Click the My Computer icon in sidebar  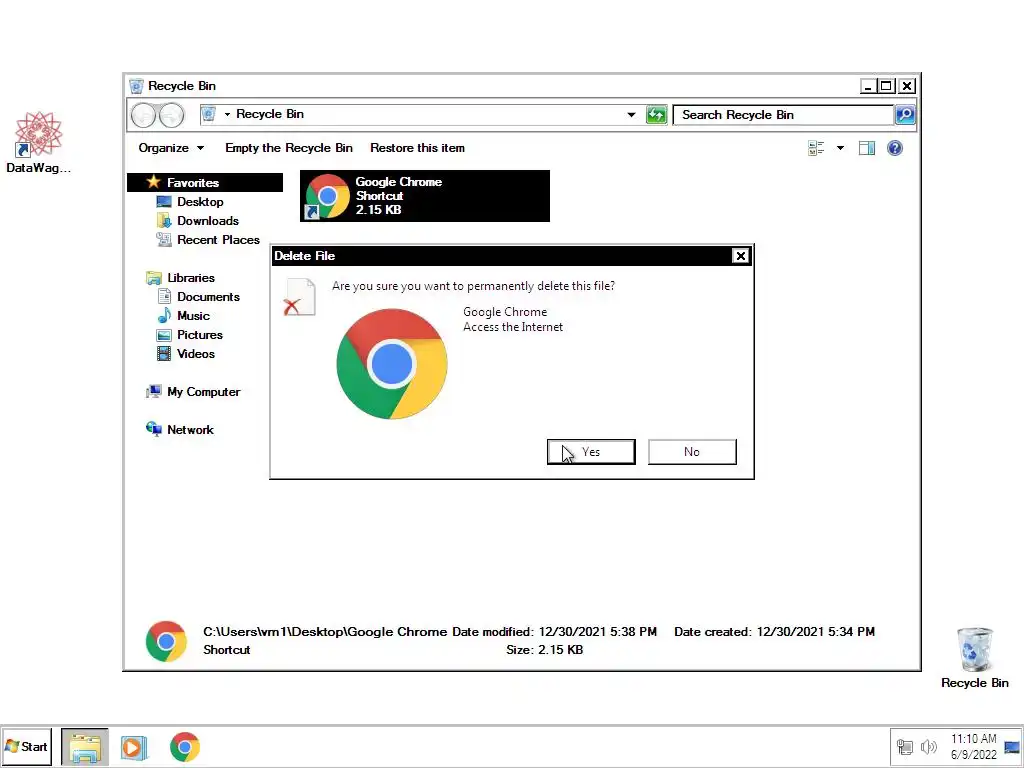153,392
